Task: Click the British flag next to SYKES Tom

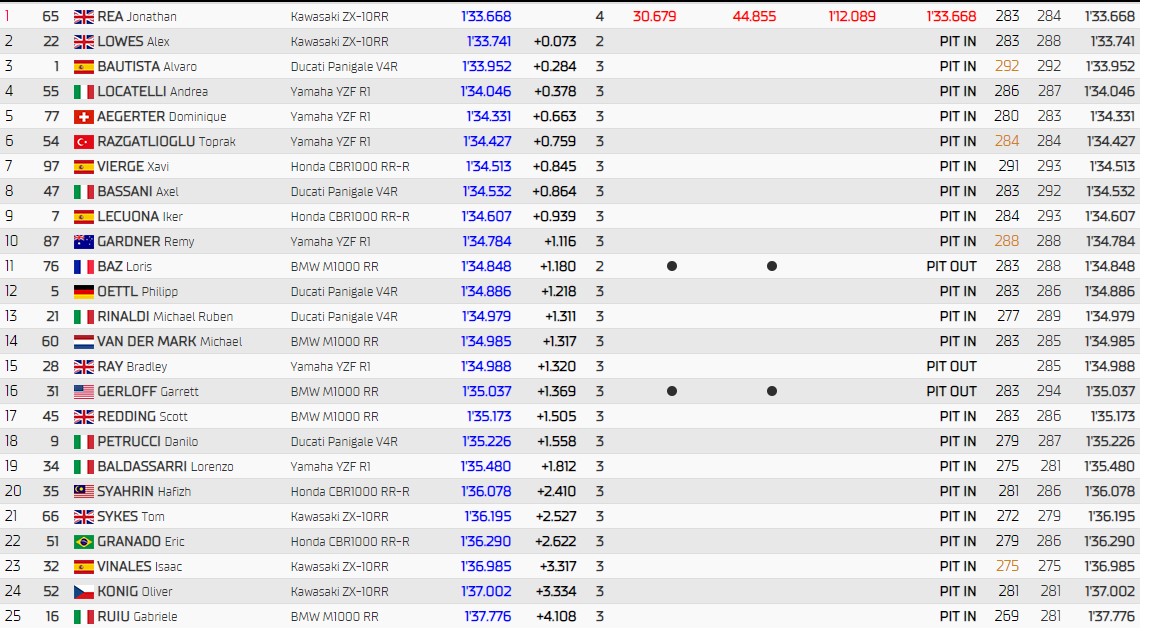Action: [84, 517]
